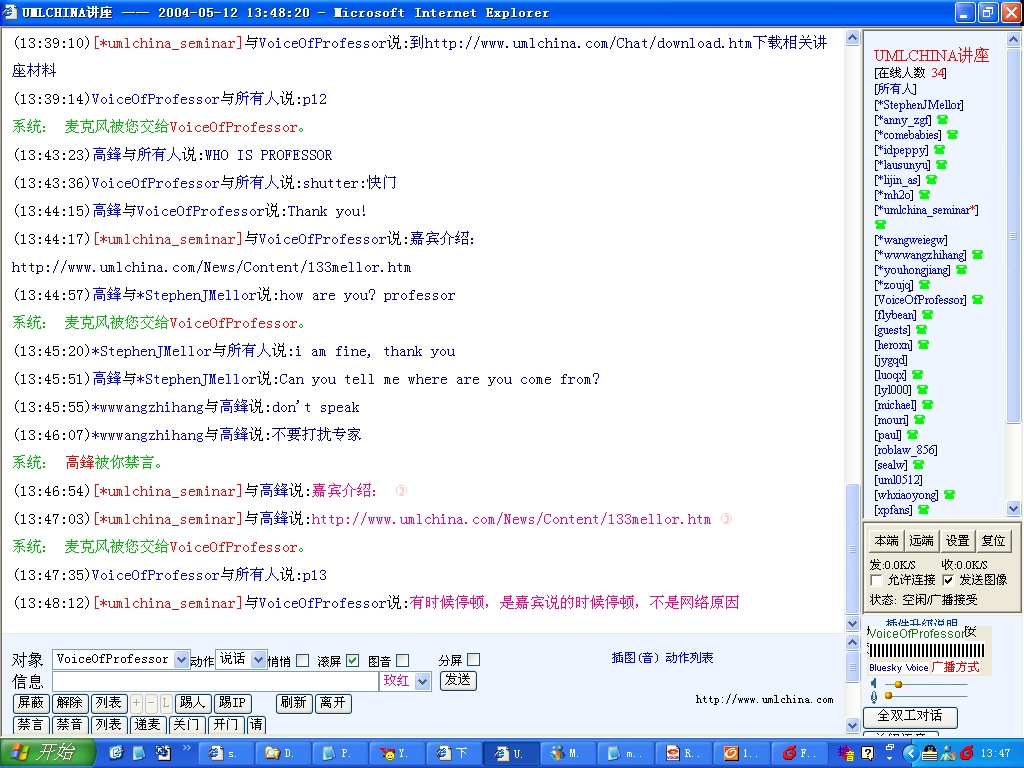
Task: Open the 133mellor.htm link in red message
Action: 511,520
